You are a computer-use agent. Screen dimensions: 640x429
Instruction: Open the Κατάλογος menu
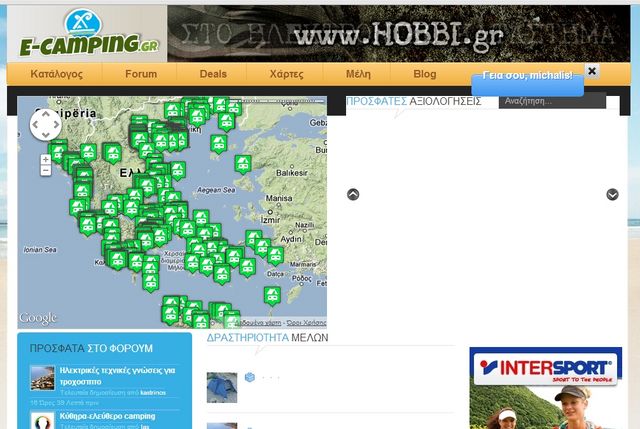tap(56, 74)
